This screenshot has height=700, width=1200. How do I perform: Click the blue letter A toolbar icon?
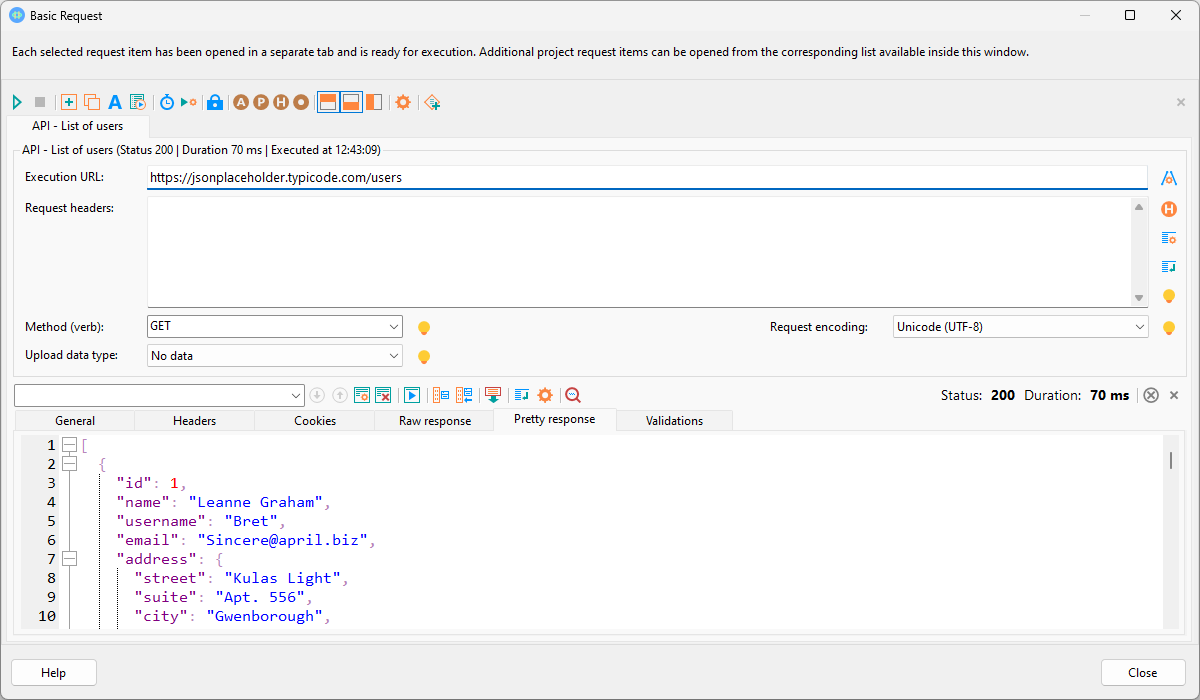click(115, 102)
